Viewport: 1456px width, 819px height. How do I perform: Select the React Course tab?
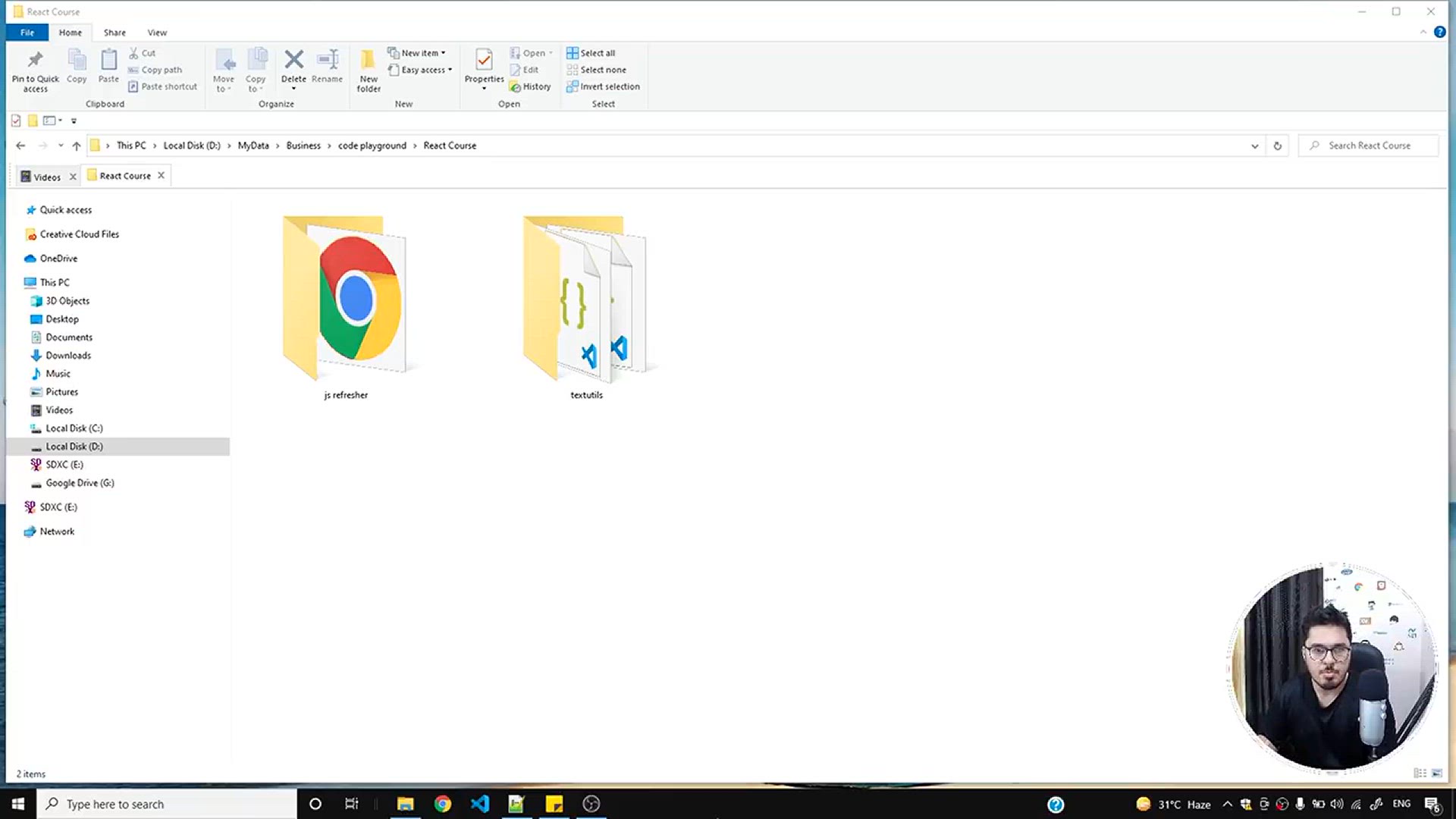[125, 176]
